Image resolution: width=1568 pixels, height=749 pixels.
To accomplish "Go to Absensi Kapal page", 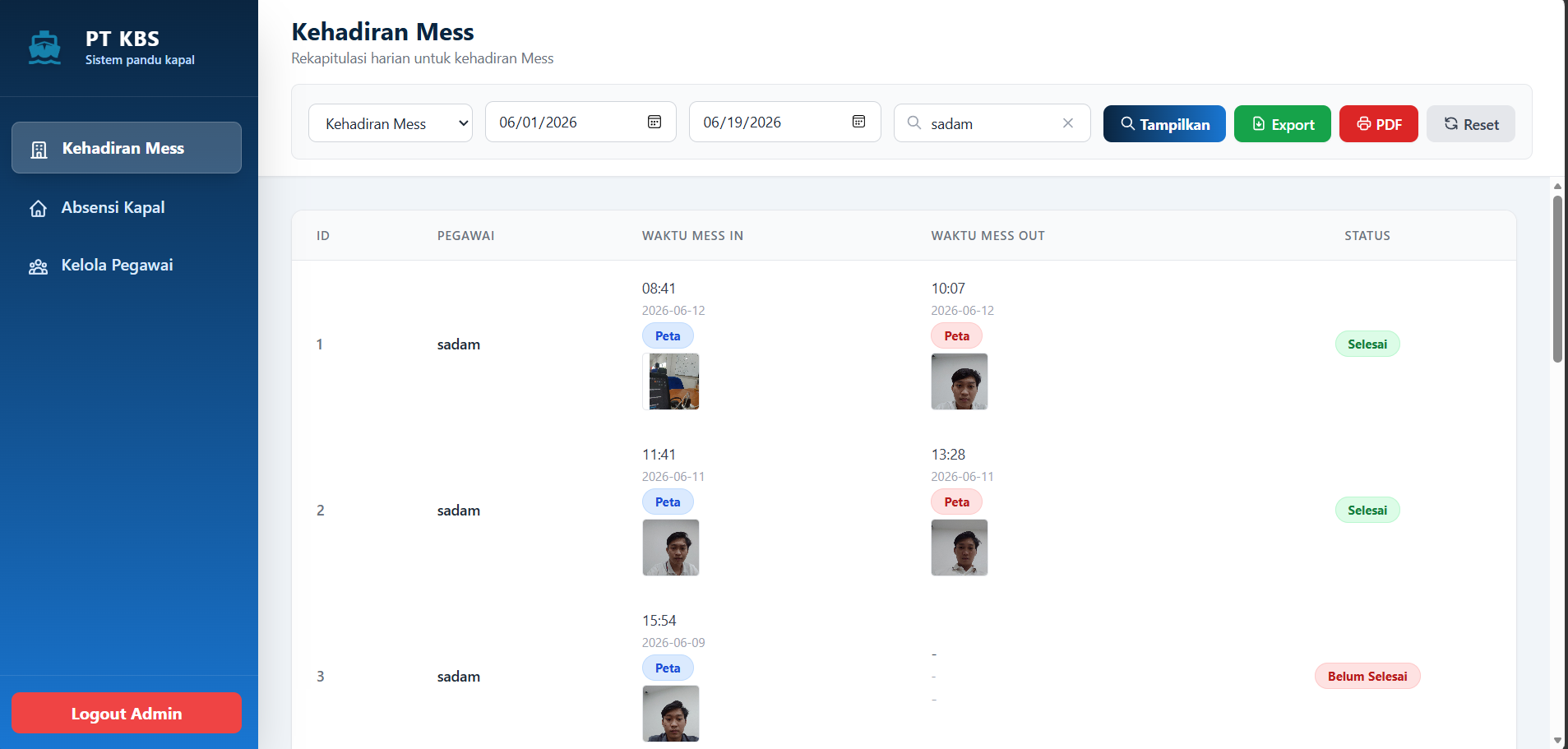I will 127,207.
